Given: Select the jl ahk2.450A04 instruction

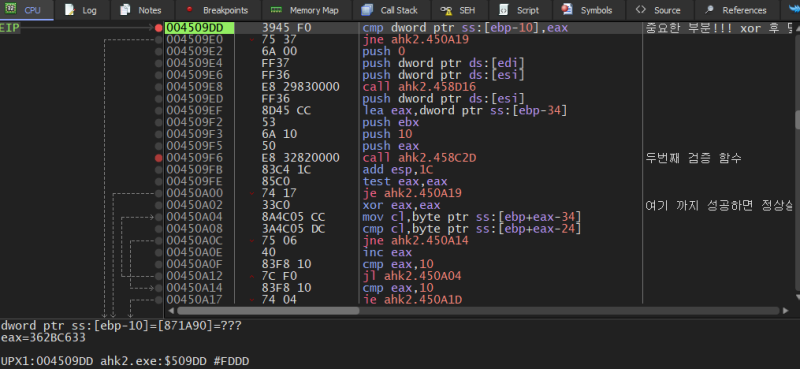Looking at the screenshot, I should [412, 276].
